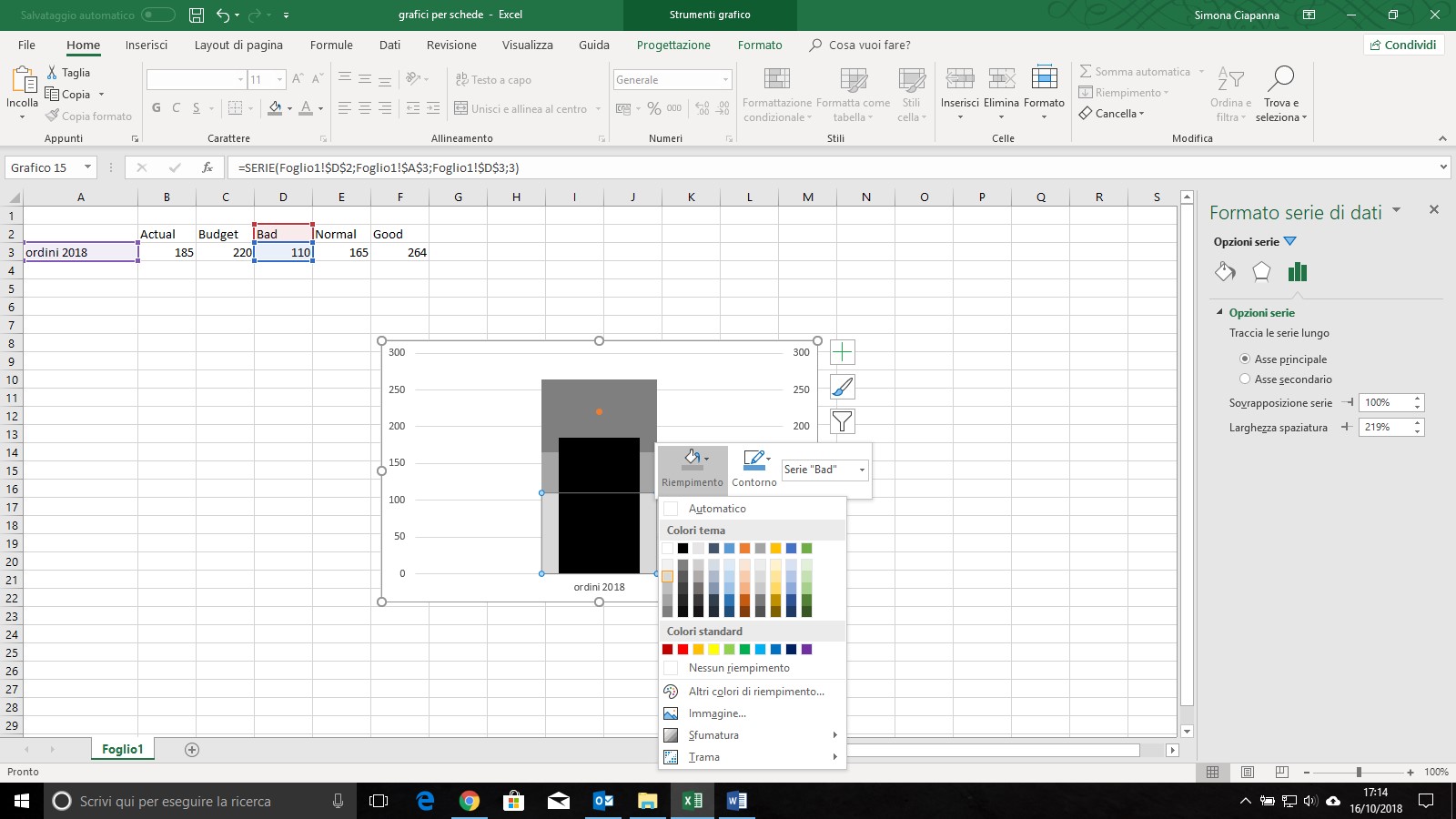
Task: Open Word from the taskbar
Action: tap(736, 801)
